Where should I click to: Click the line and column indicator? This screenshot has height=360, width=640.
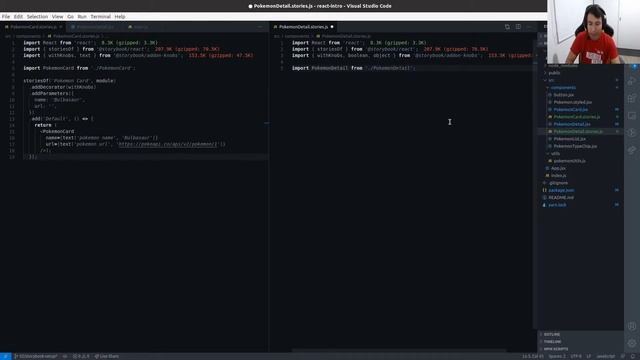[x=533, y=356]
